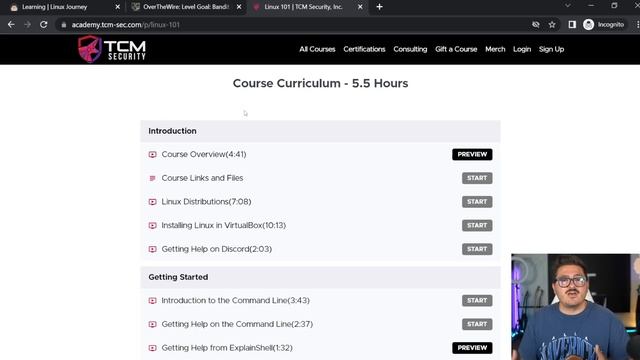Open the Course Links and Files lesson
The height and width of the screenshot is (360, 640).
pyautogui.click(x=202, y=178)
